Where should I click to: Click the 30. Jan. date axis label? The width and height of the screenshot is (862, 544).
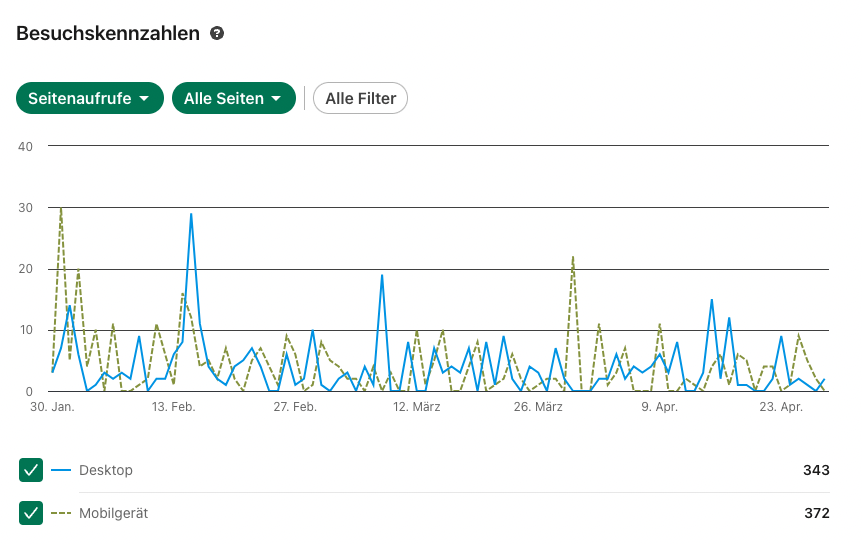pyautogui.click(x=52, y=407)
